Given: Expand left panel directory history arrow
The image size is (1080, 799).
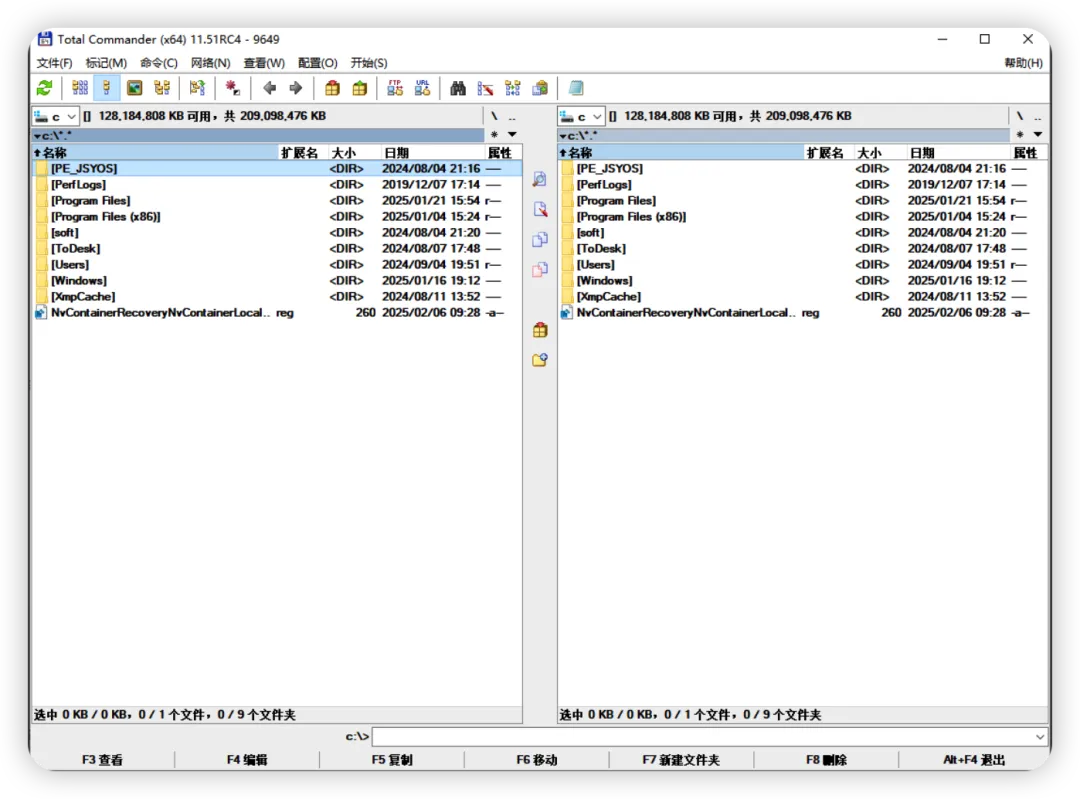Looking at the screenshot, I should click(512, 134).
